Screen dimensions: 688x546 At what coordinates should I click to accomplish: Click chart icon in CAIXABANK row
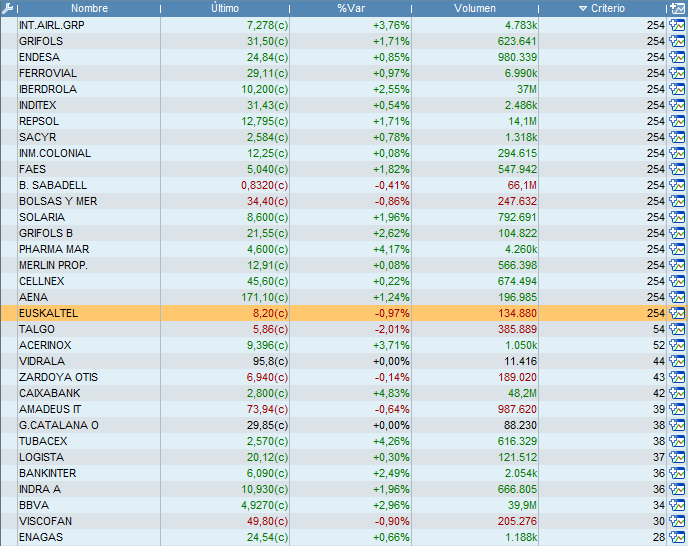pos(677,393)
